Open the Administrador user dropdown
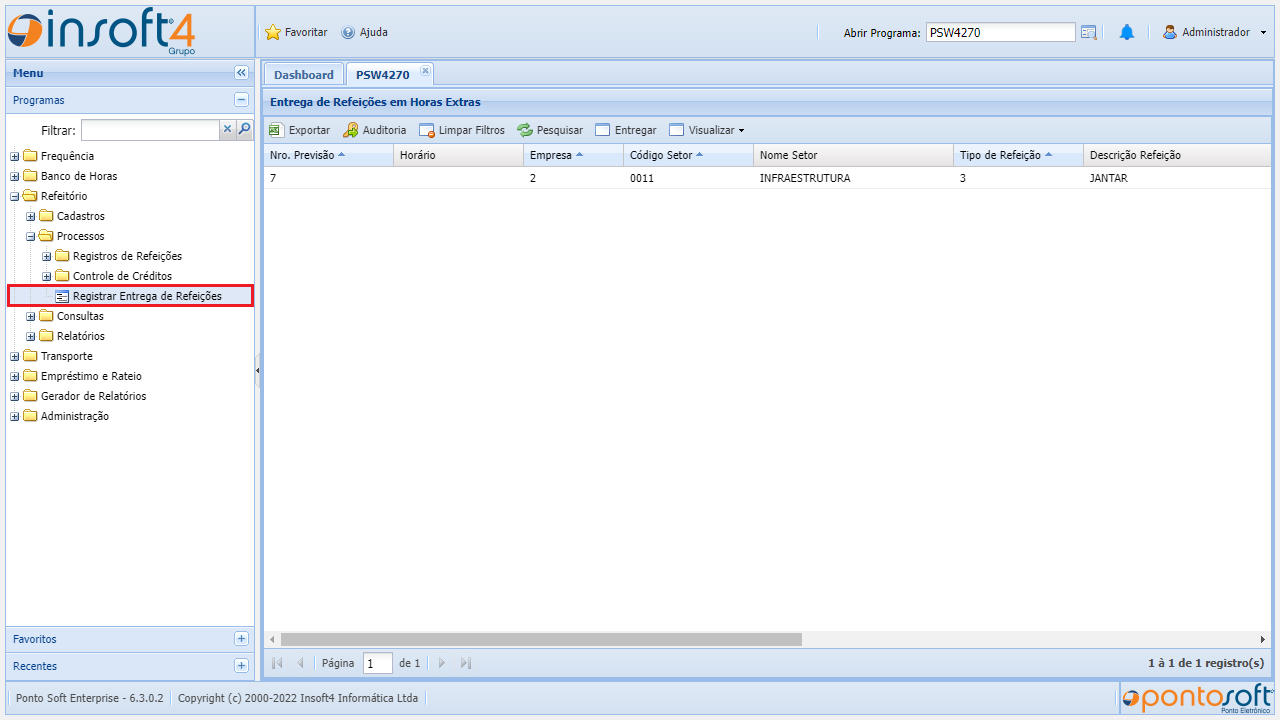Image resolution: width=1280 pixels, height=720 pixels. coord(1214,33)
